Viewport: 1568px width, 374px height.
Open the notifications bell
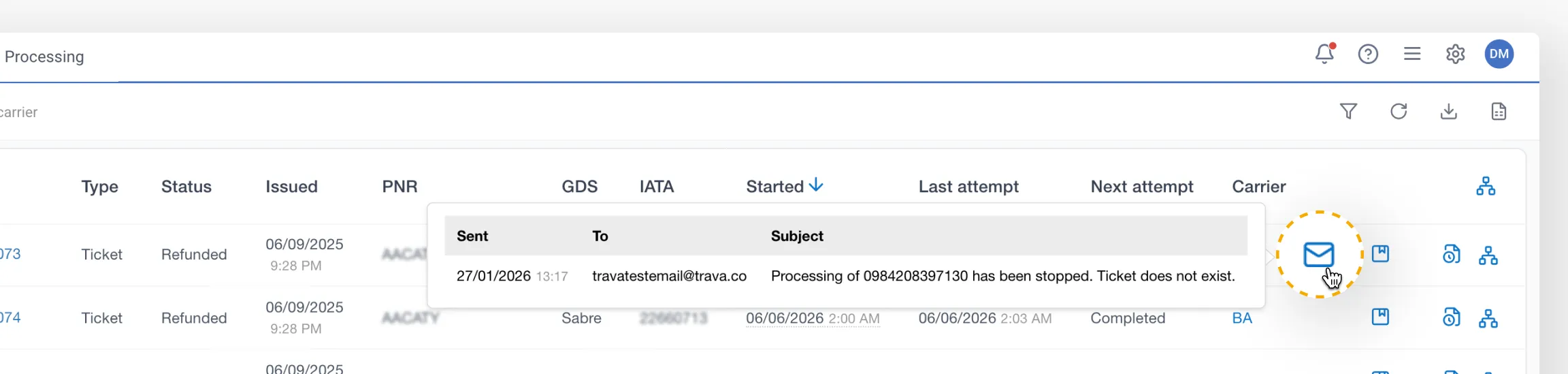1324,54
